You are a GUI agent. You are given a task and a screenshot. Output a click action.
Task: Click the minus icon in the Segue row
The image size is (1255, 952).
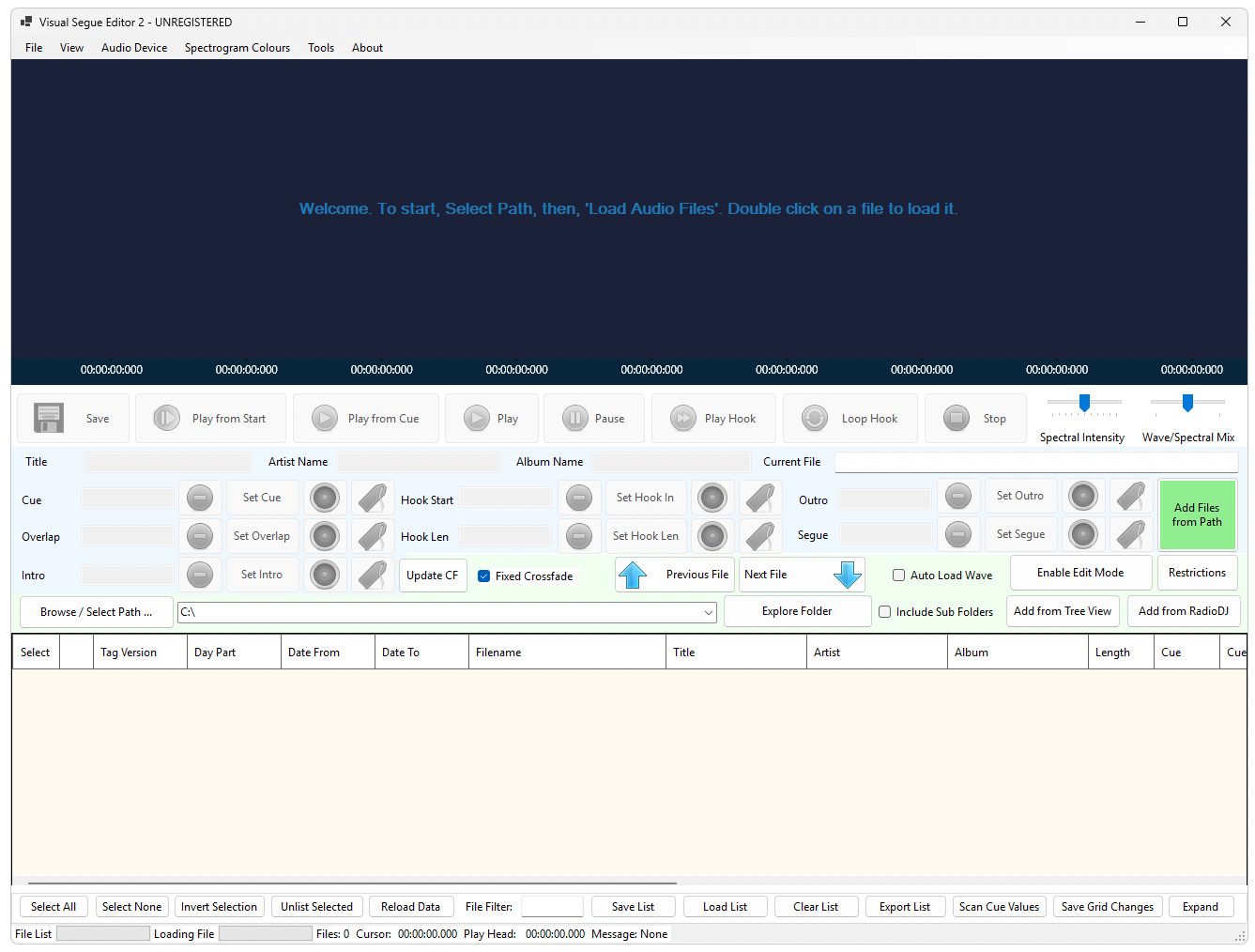point(958,534)
